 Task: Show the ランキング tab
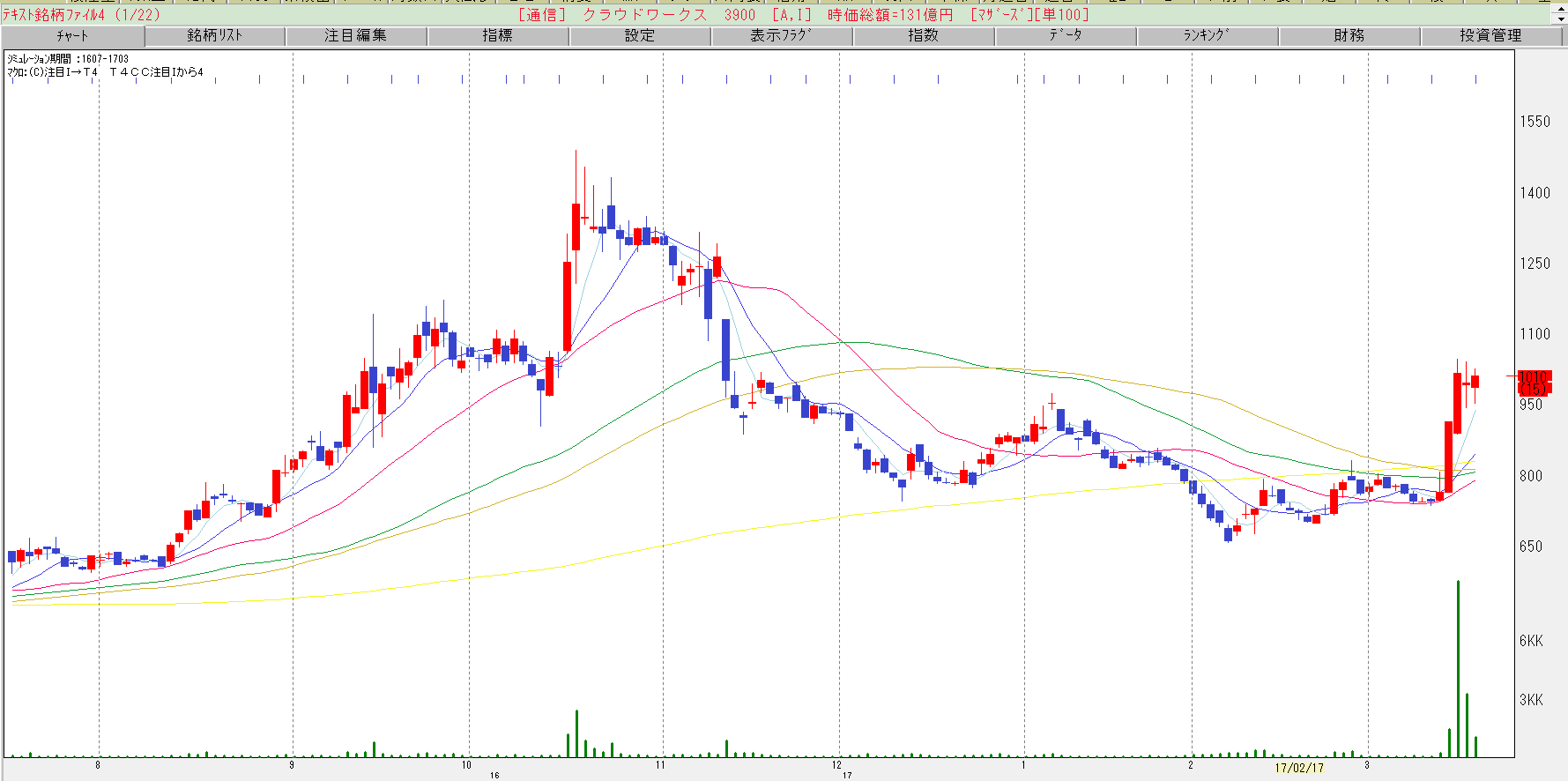click(1207, 36)
